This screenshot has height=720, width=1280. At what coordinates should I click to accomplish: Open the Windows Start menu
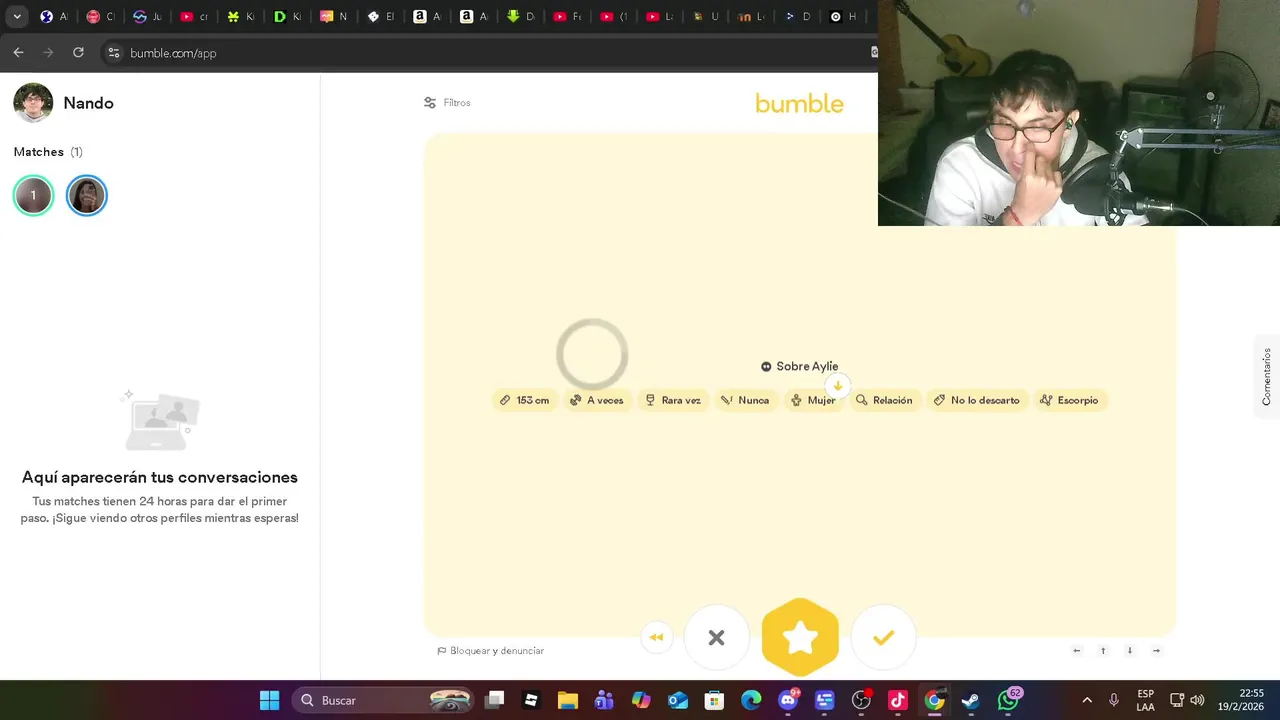pyautogui.click(x=270, y=700)
